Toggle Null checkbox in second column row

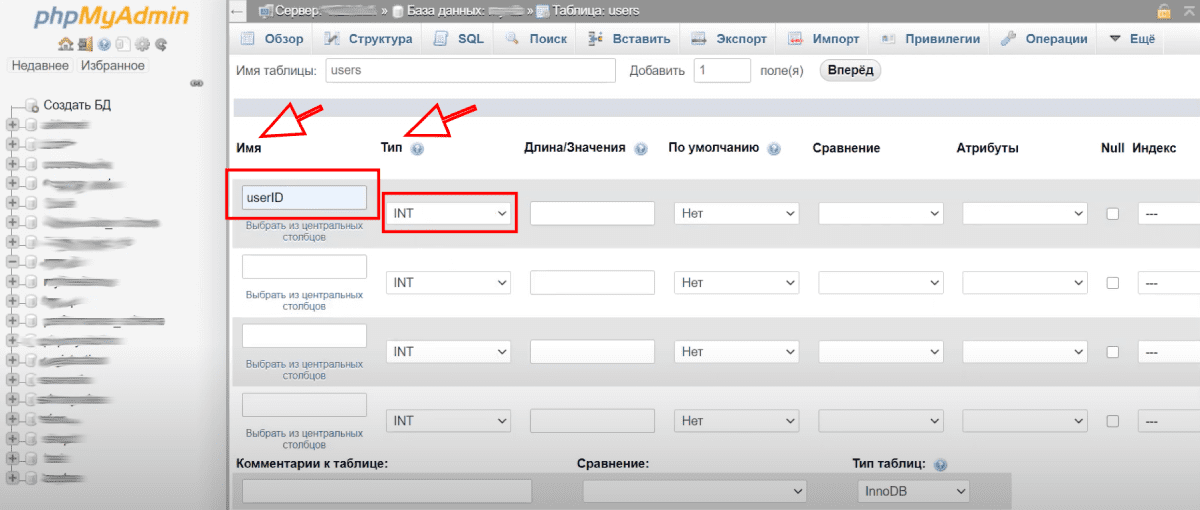(x=1112, y=283)
